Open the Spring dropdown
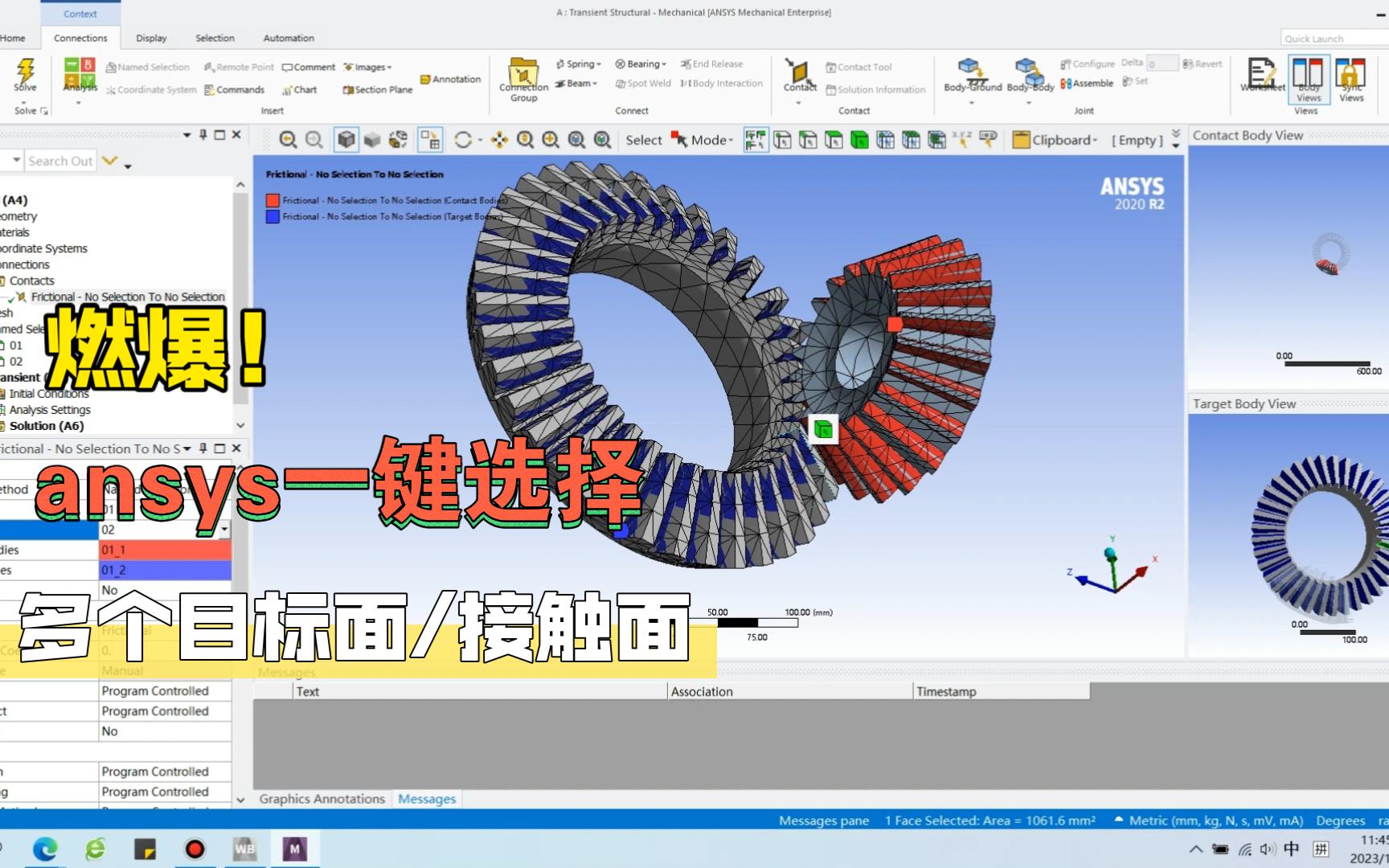This screenshot has width=1389, height=868. 578,63
